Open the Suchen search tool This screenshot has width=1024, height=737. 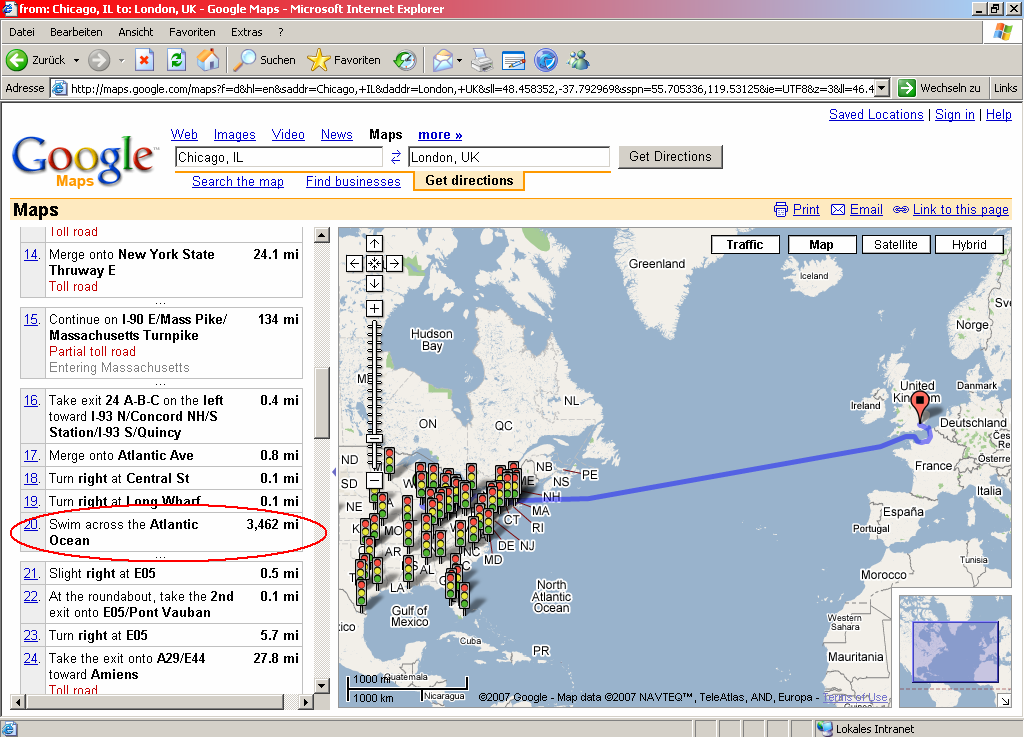264,60
